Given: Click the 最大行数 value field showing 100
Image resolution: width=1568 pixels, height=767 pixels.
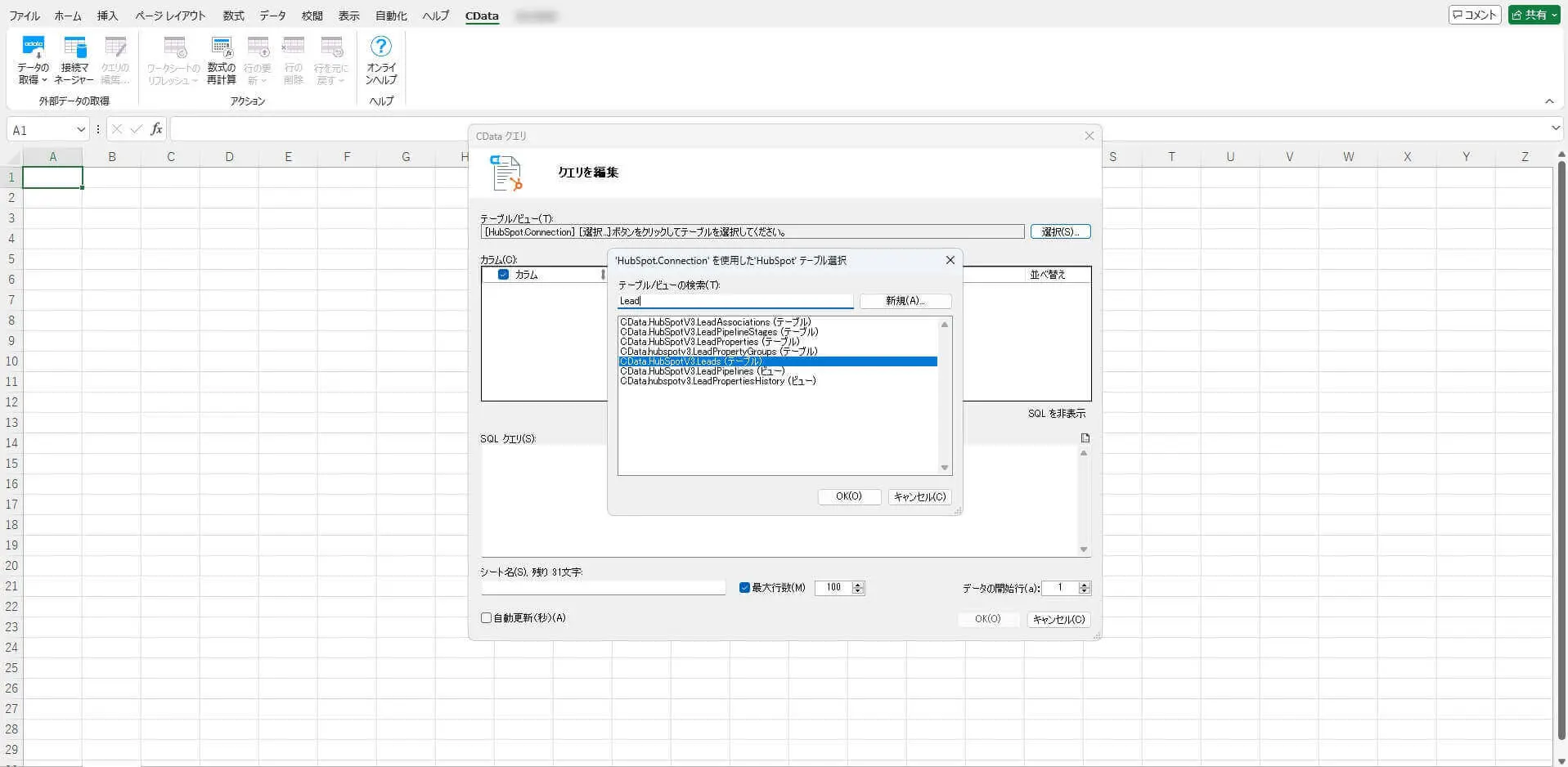Looking at the screenshot, I should pos(833,587).
